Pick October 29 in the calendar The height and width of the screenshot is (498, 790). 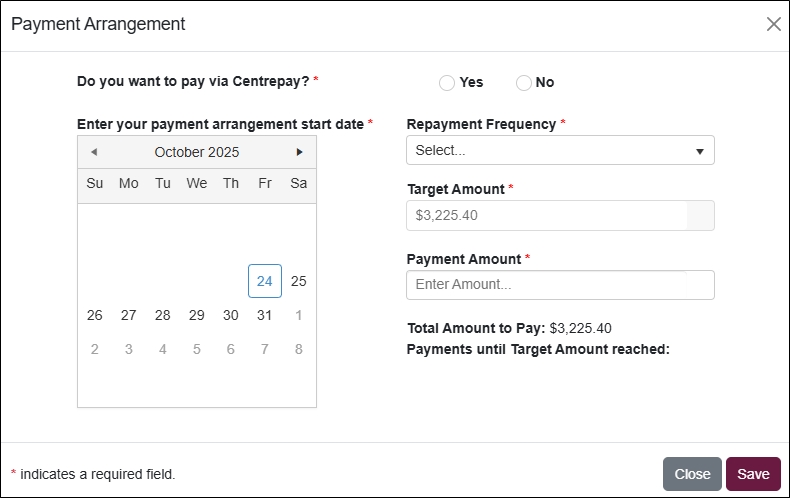(x=197, y=315)
